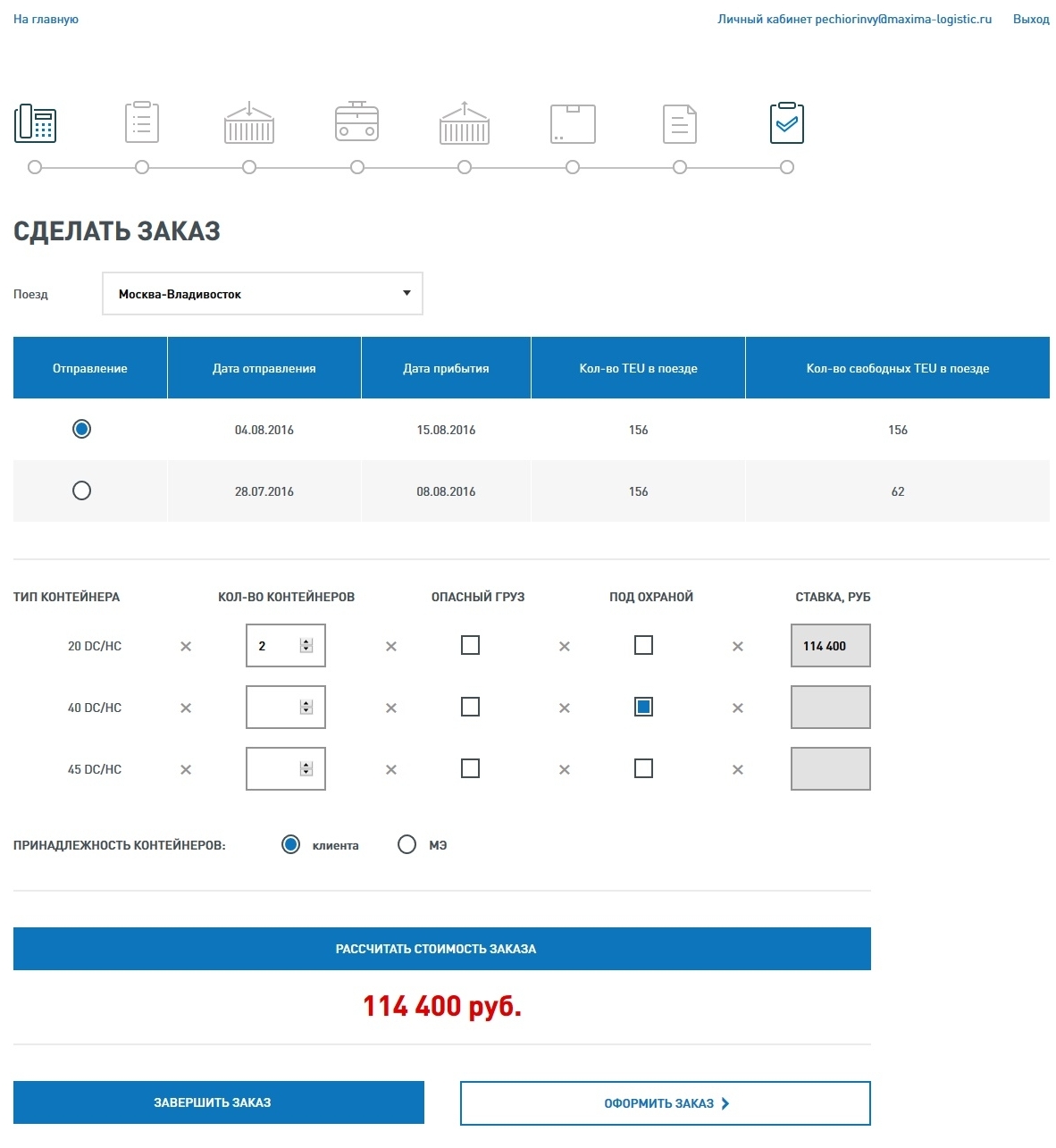1056x1148 pixels.
Task: Enable dangerous cargo for 20 DC/HC
Action: click(470, 645)
